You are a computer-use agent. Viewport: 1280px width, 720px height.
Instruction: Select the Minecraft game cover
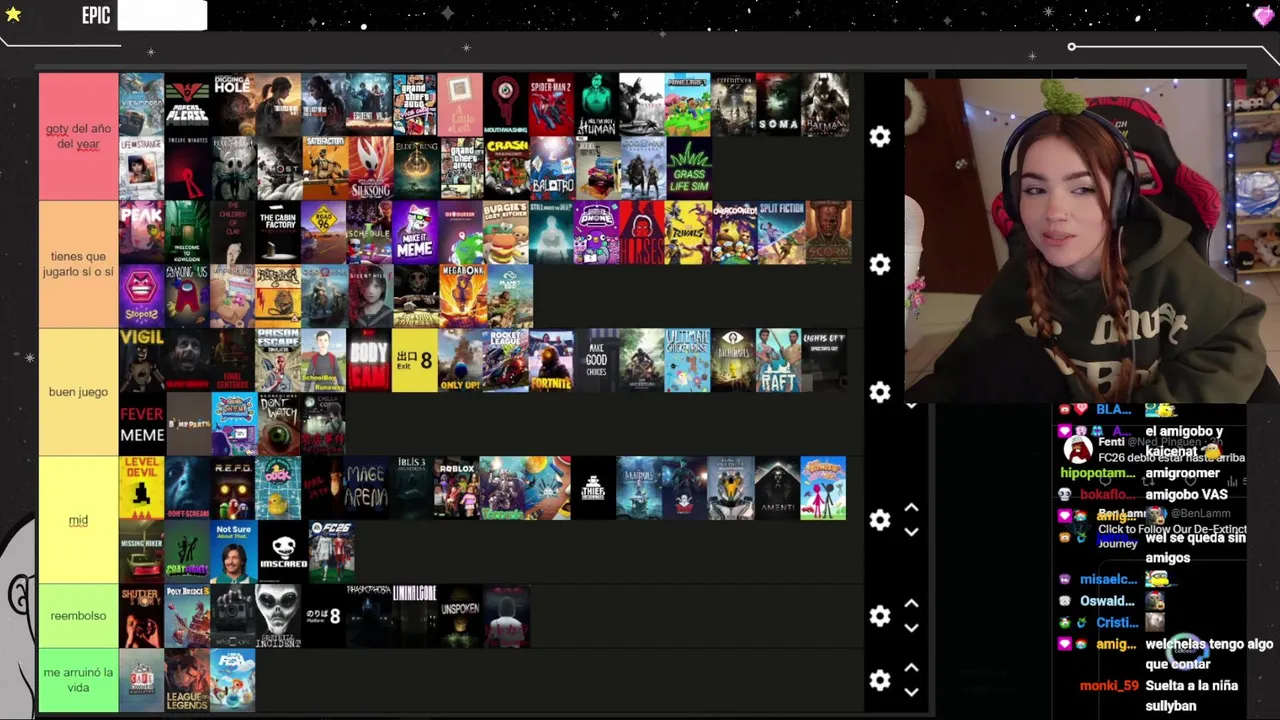(688, 104)
